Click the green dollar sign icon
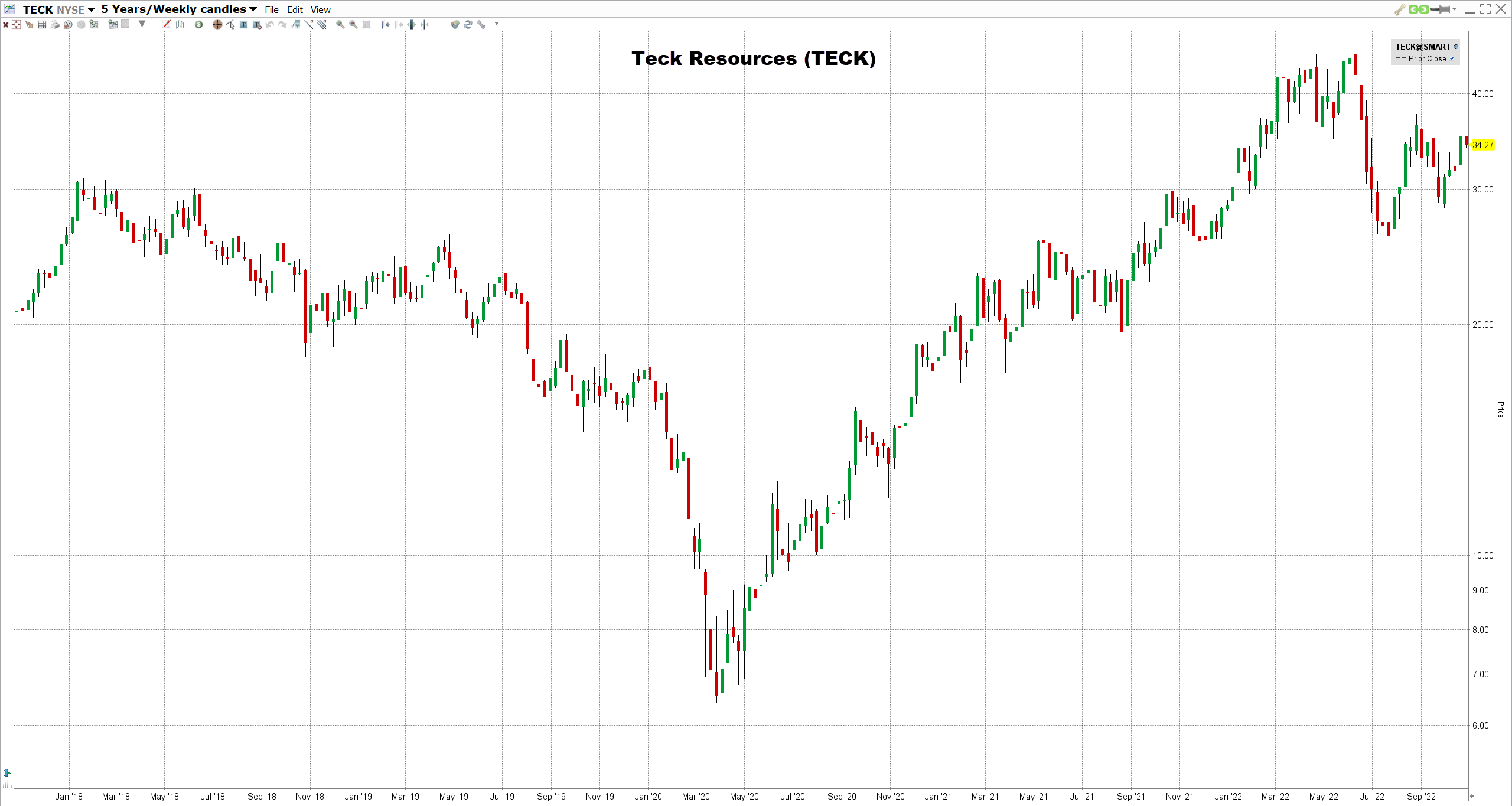The width and height of the screenshot is (1512, 806). coord(198,24)
